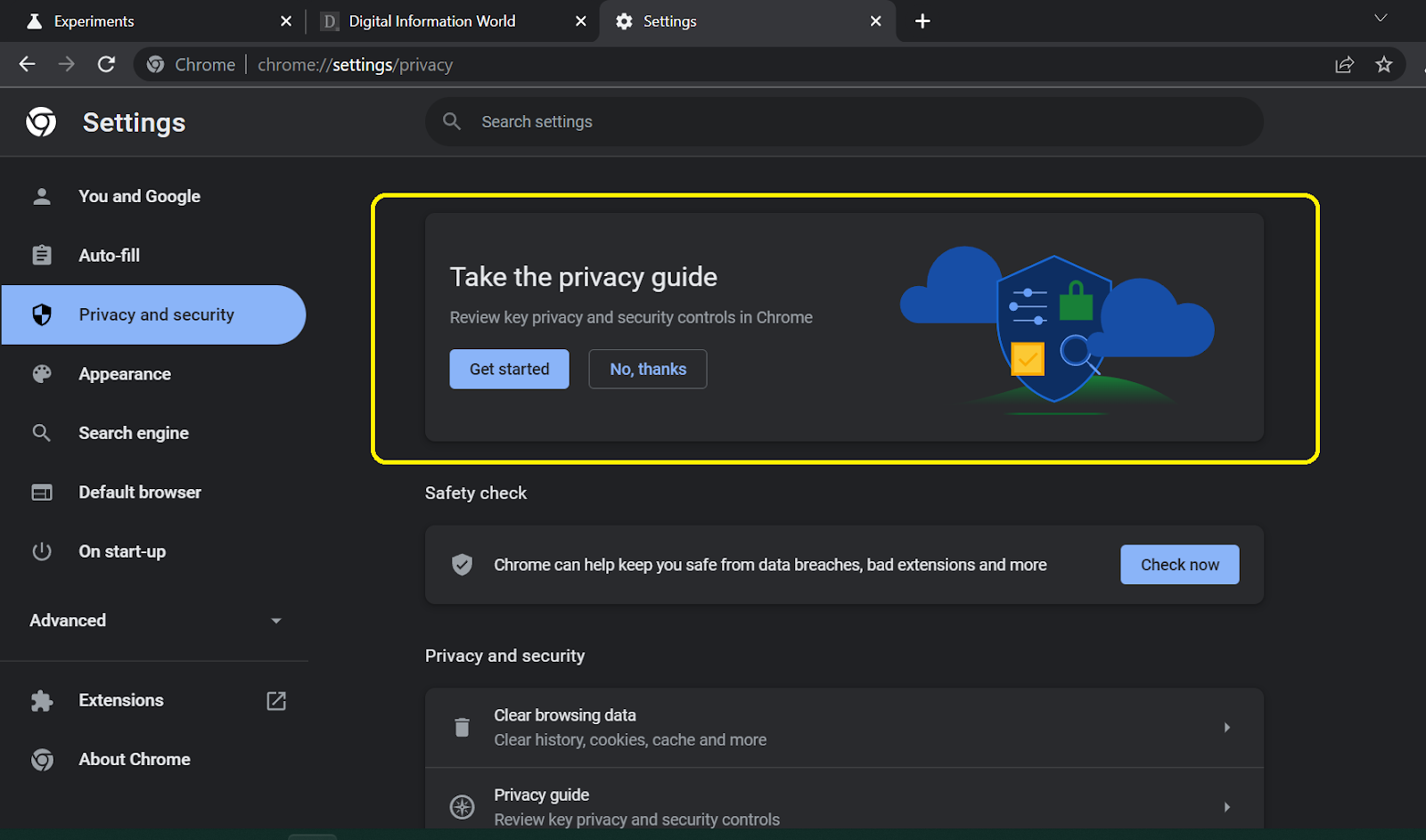1426x840 pixels.
Task: Click the share page icon in address bar
Action: tap(1344, 64)
